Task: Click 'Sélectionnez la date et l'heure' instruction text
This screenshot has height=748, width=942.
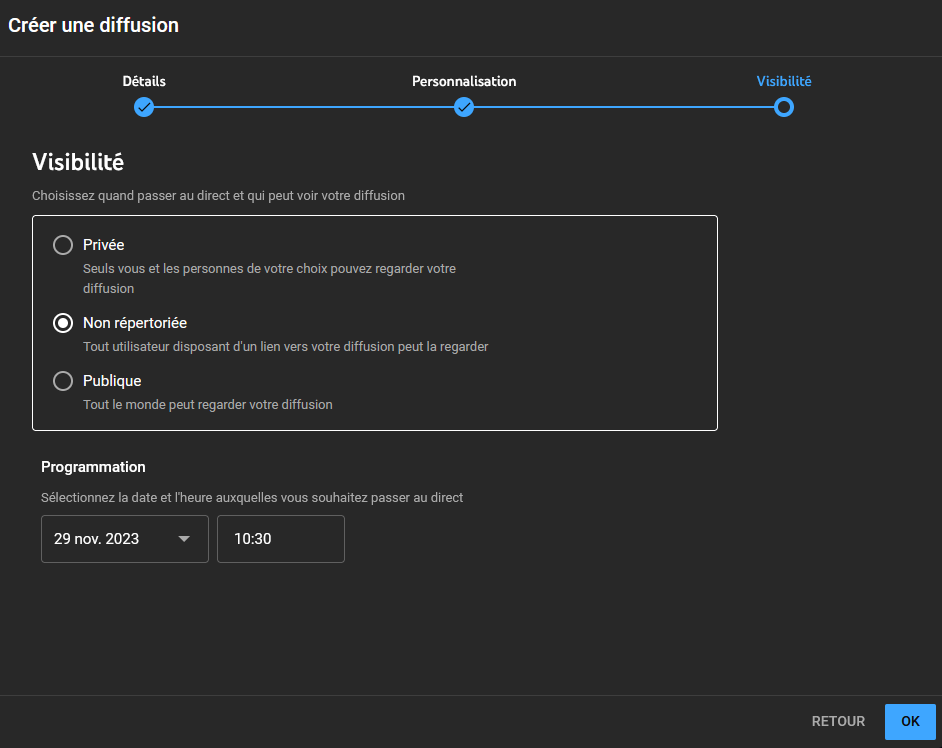Action: (252, 498)
